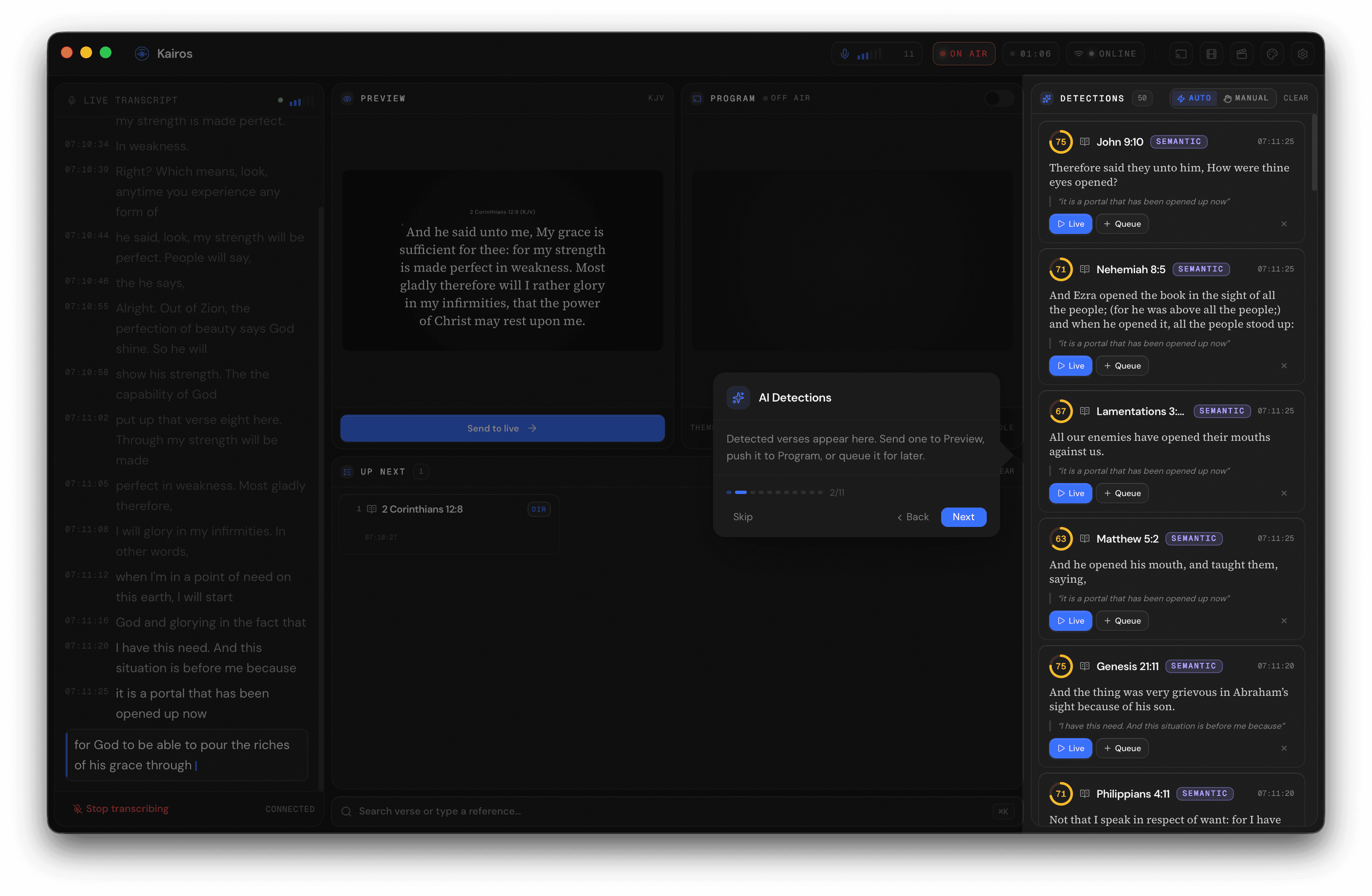
Task: Queue the Lamentations detection
Action: 1122,493
